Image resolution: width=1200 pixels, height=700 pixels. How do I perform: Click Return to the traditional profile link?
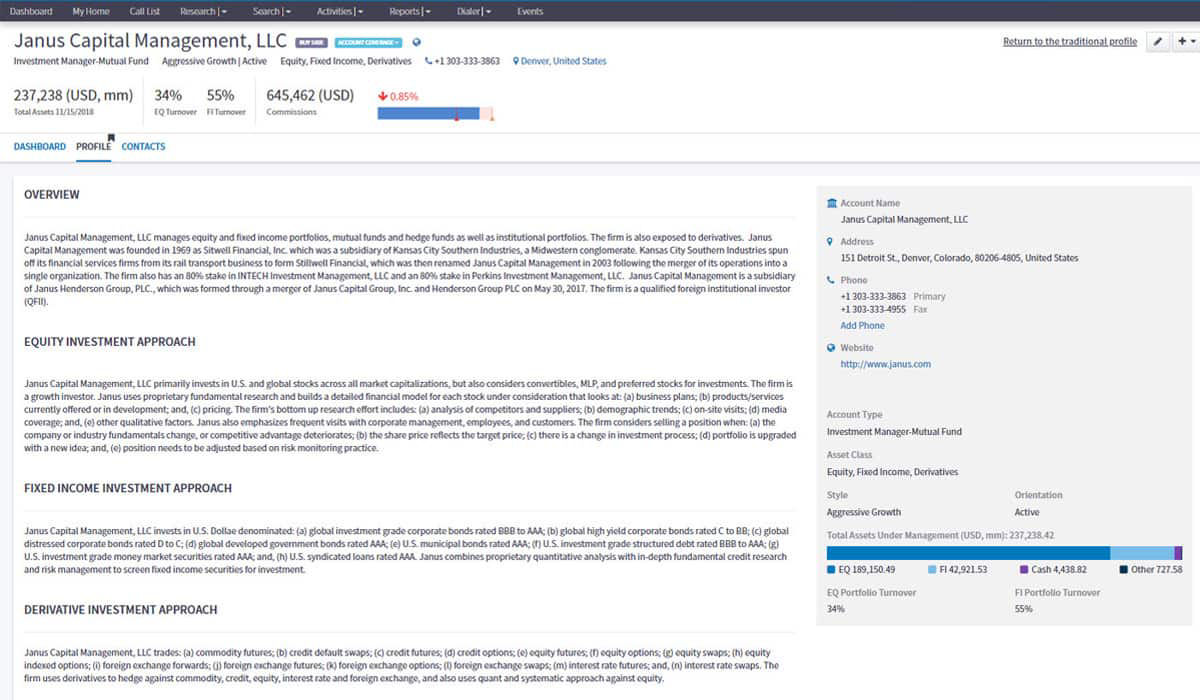tap(1070, 42)
